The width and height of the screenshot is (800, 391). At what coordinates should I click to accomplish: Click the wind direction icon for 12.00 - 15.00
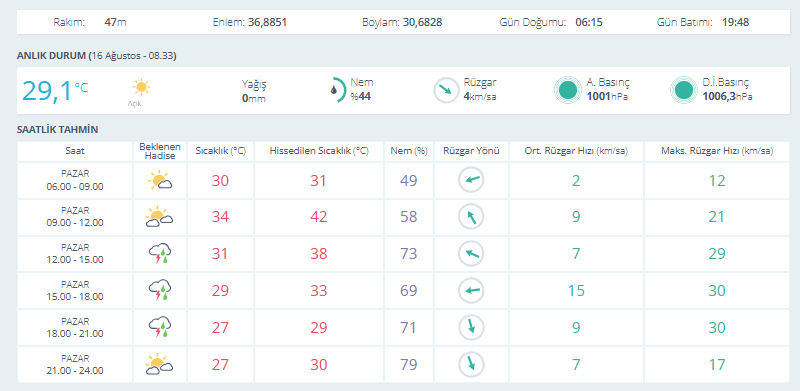point(471,254)
